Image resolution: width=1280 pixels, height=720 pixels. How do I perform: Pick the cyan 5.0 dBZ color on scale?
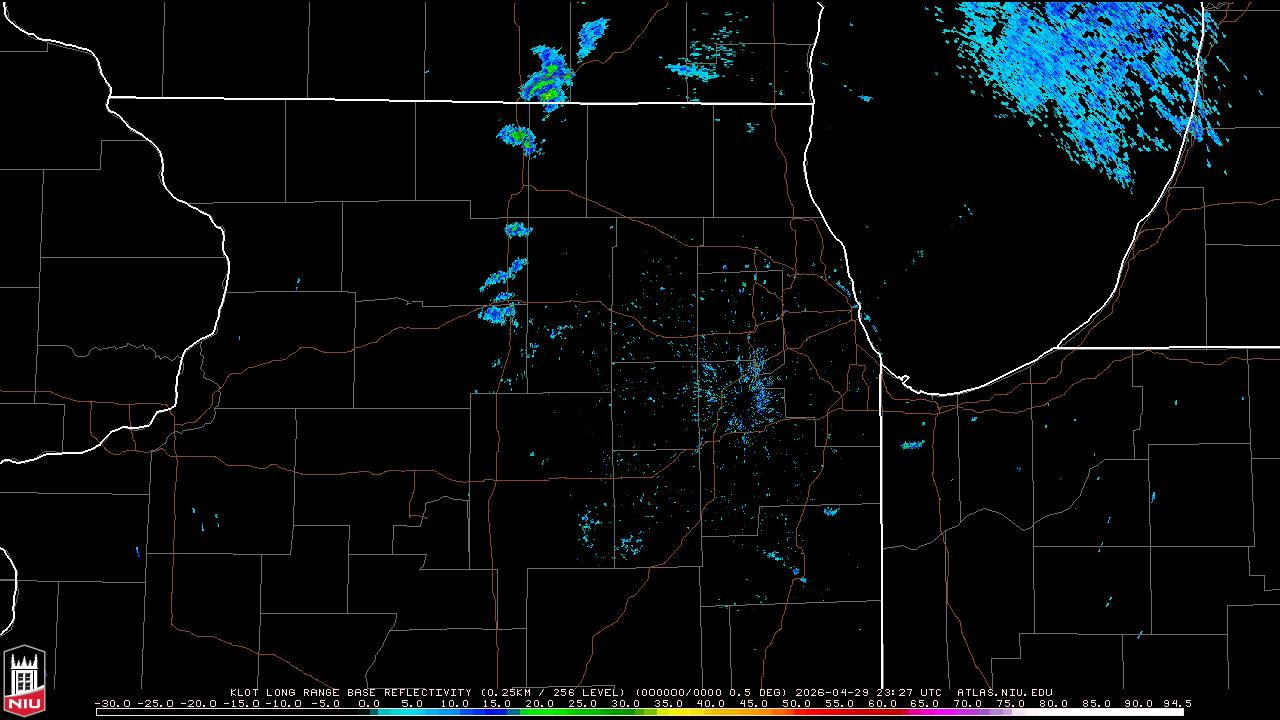pos(412,712)
